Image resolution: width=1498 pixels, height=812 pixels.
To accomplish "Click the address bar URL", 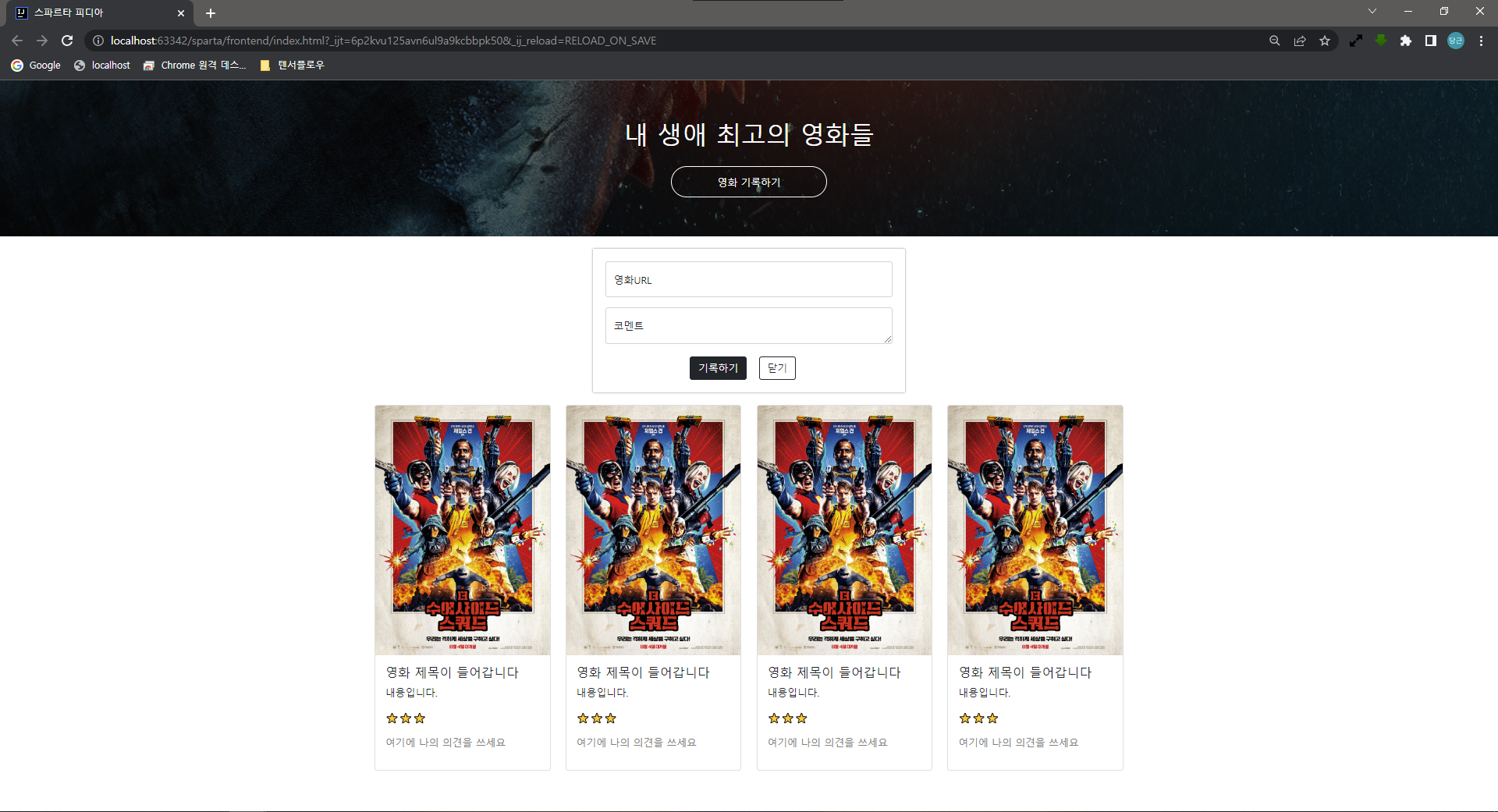I will tap(383, 41).
